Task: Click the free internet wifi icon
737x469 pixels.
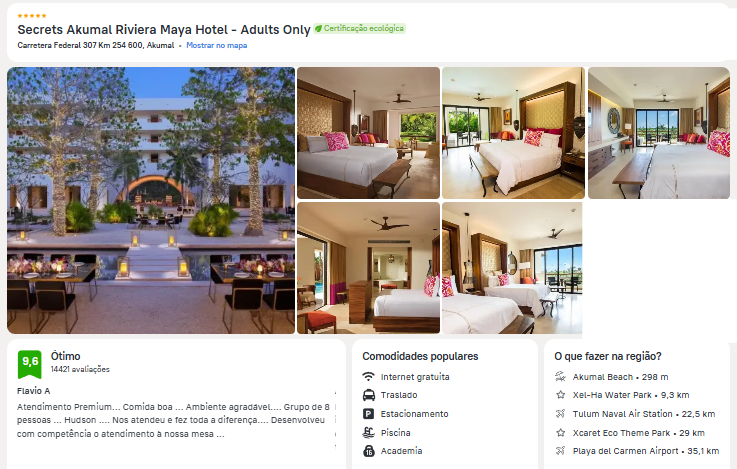Action: [368, 377]
